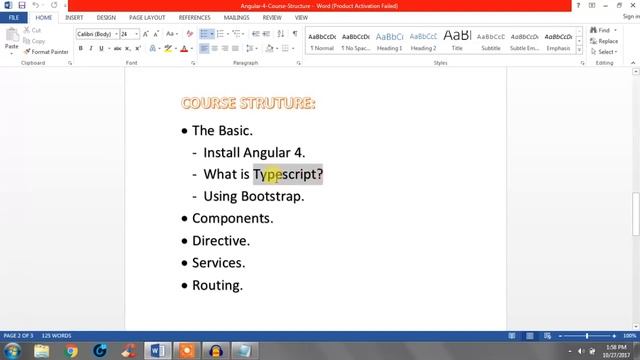Center align text

click(x=215, y=49)
